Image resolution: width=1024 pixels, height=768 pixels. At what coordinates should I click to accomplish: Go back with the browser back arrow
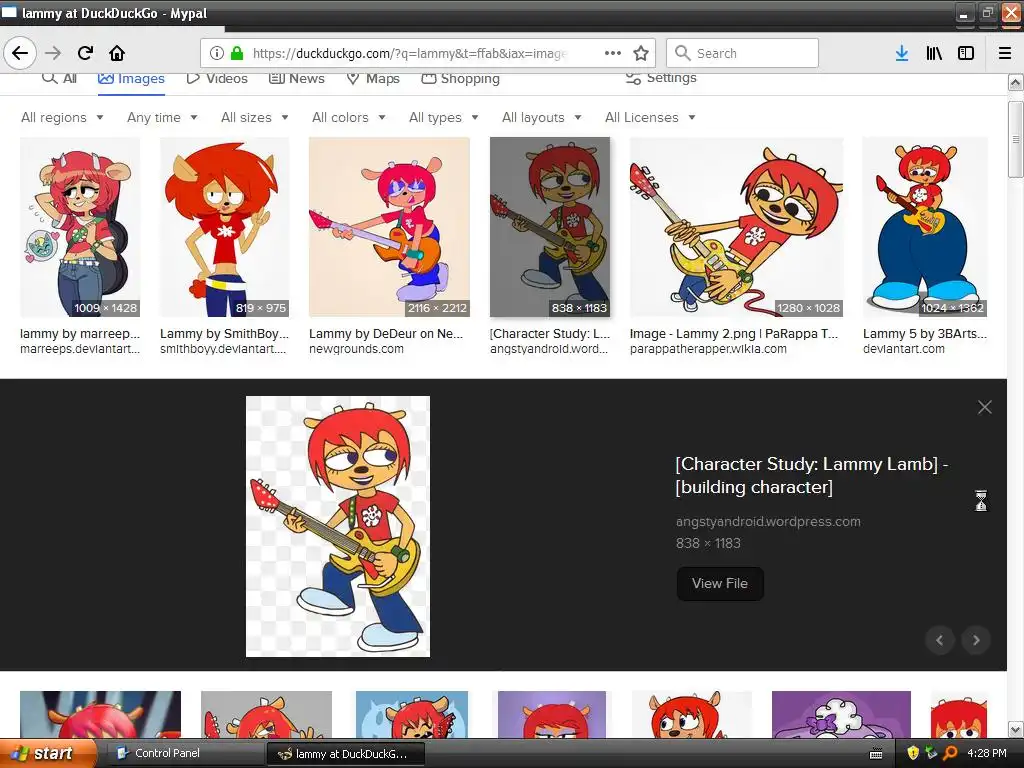20,53
